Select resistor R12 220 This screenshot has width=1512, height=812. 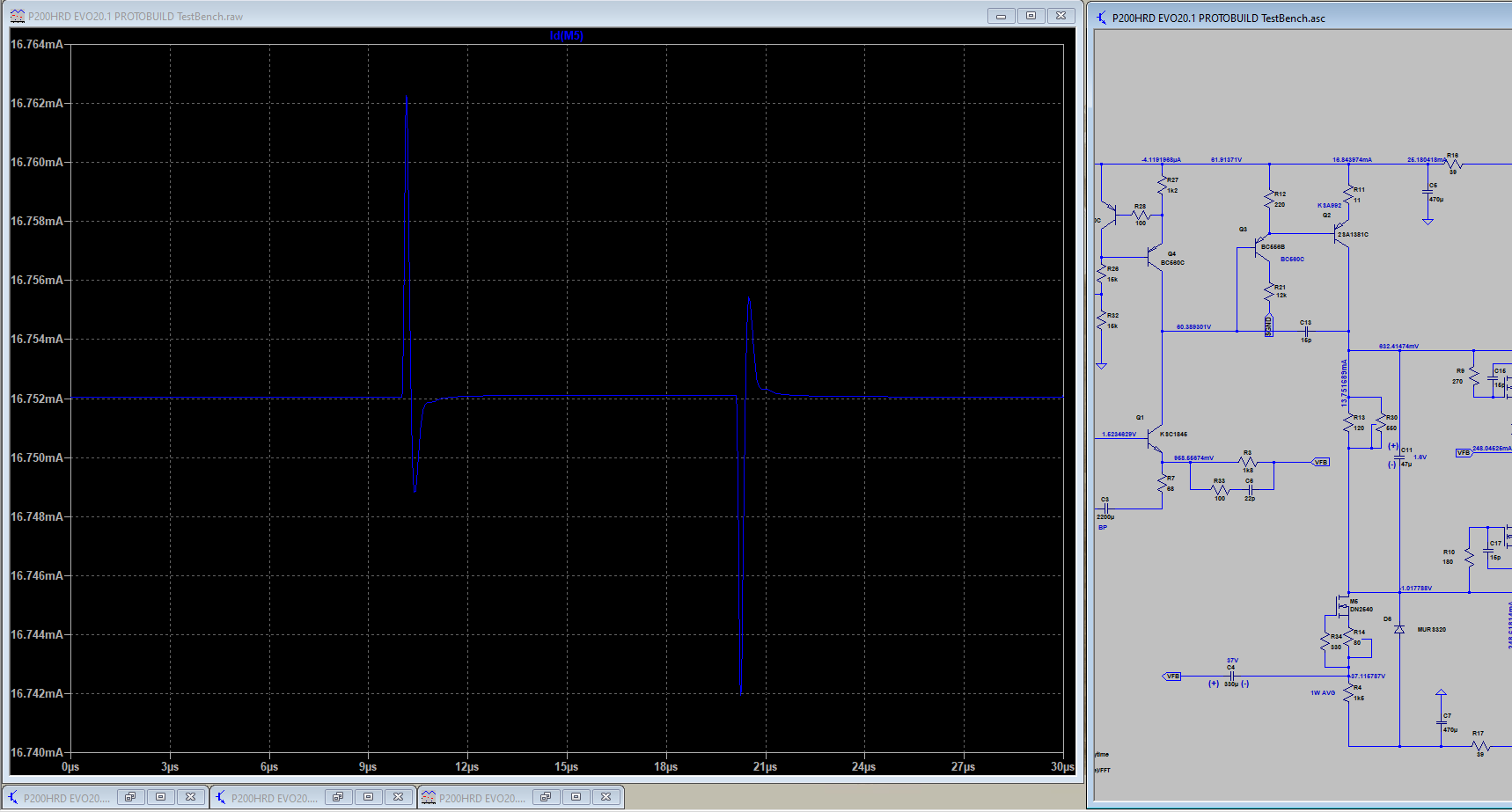[1269, 199]
